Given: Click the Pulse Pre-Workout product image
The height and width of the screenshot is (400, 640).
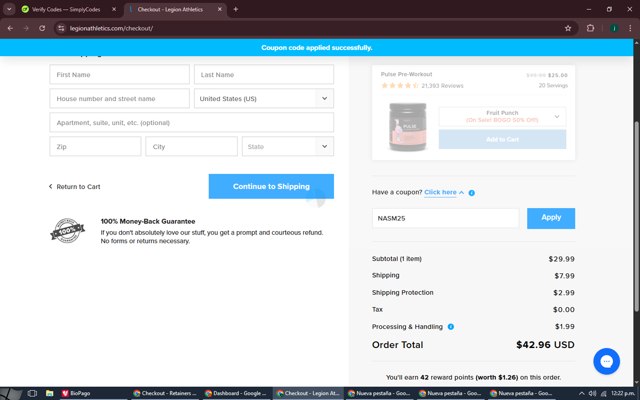Looking at the screenshot, I should (407, 127).
